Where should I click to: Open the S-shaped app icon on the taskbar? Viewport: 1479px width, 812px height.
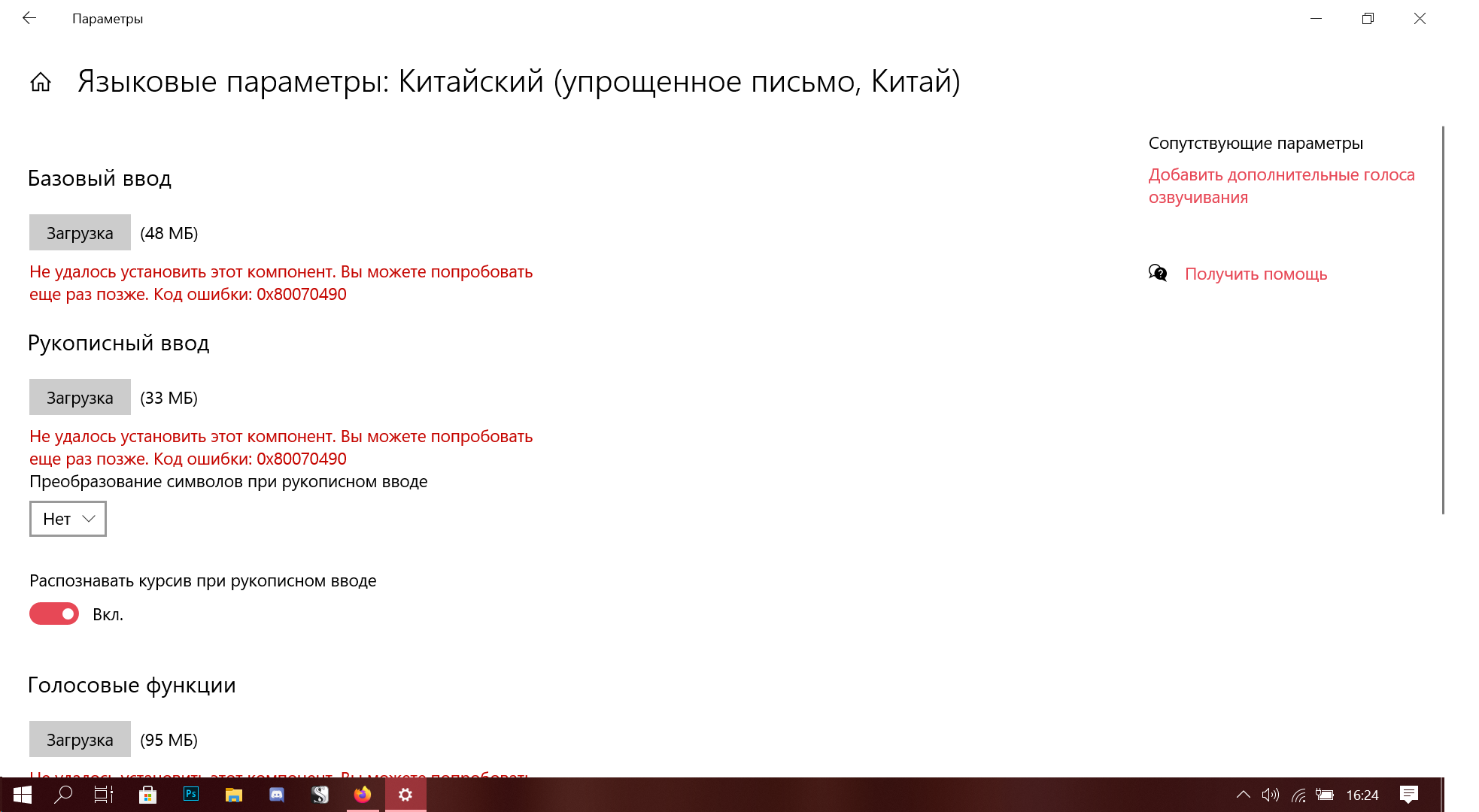(320, 795)
